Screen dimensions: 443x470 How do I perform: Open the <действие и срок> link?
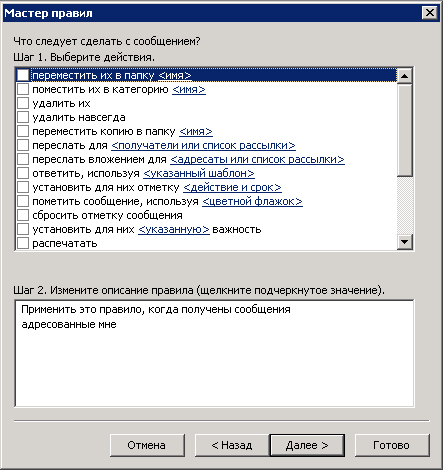coord(232,188)
